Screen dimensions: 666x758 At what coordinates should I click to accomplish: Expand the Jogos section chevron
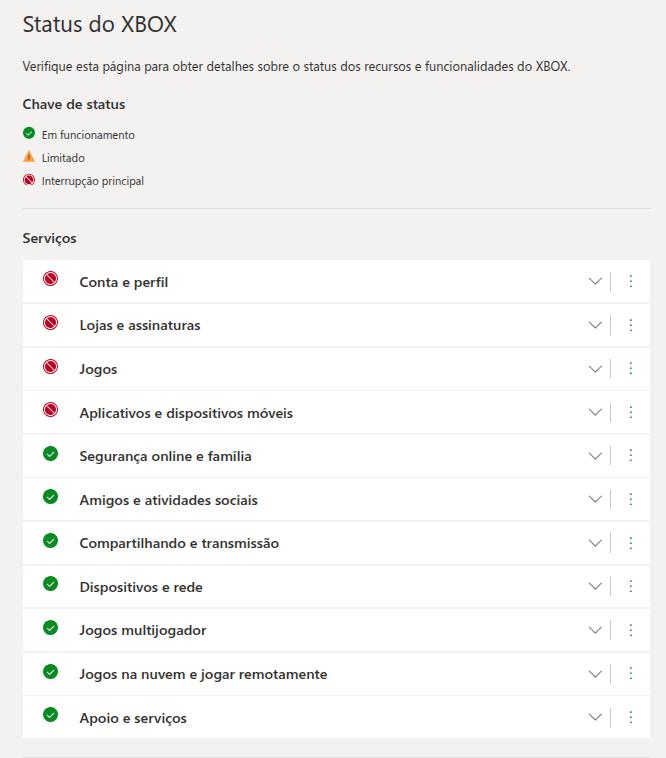tap(595, 369)
